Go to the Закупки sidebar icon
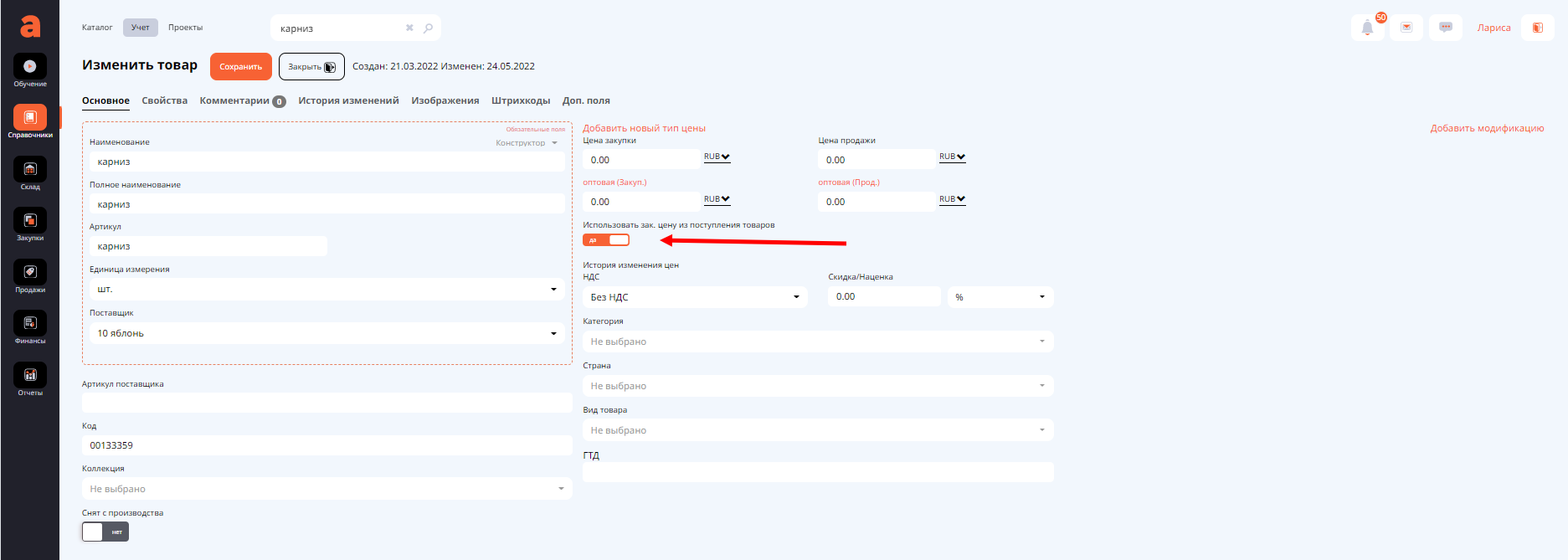 30,221
